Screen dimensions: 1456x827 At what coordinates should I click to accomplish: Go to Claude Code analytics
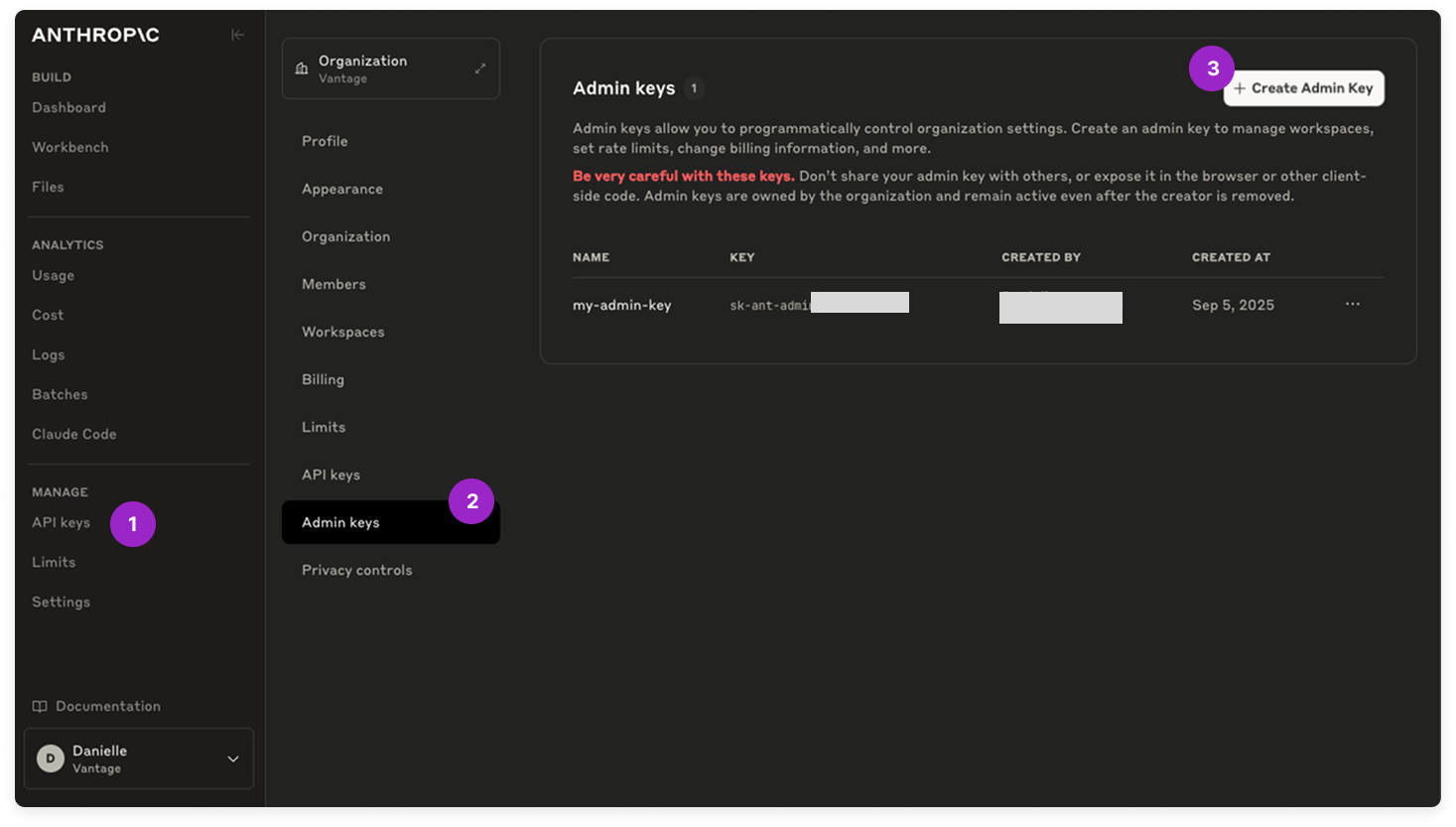(74, 434)
